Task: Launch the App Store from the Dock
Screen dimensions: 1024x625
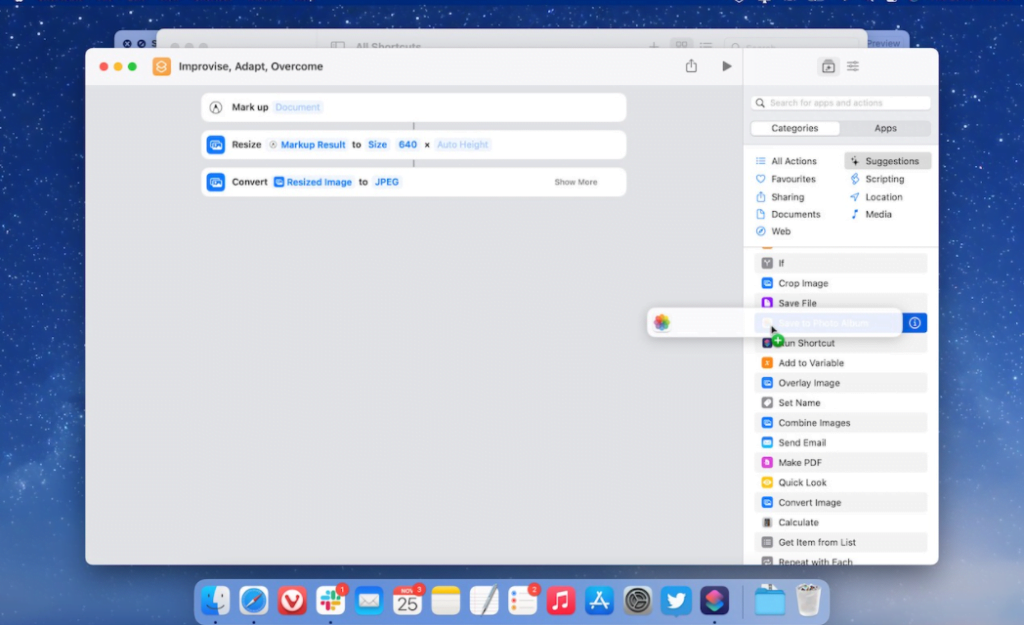Action: tap(598, 600)
